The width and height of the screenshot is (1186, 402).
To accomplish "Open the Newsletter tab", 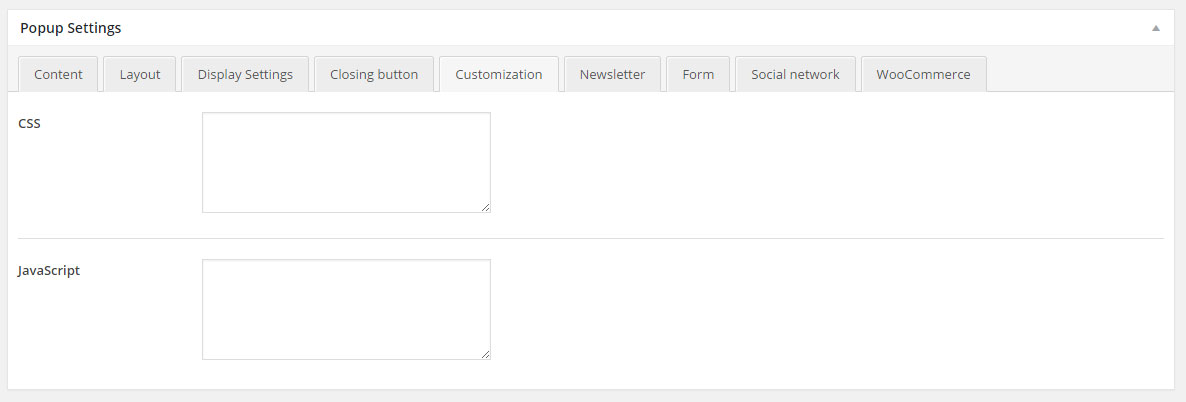I will 612,74.
